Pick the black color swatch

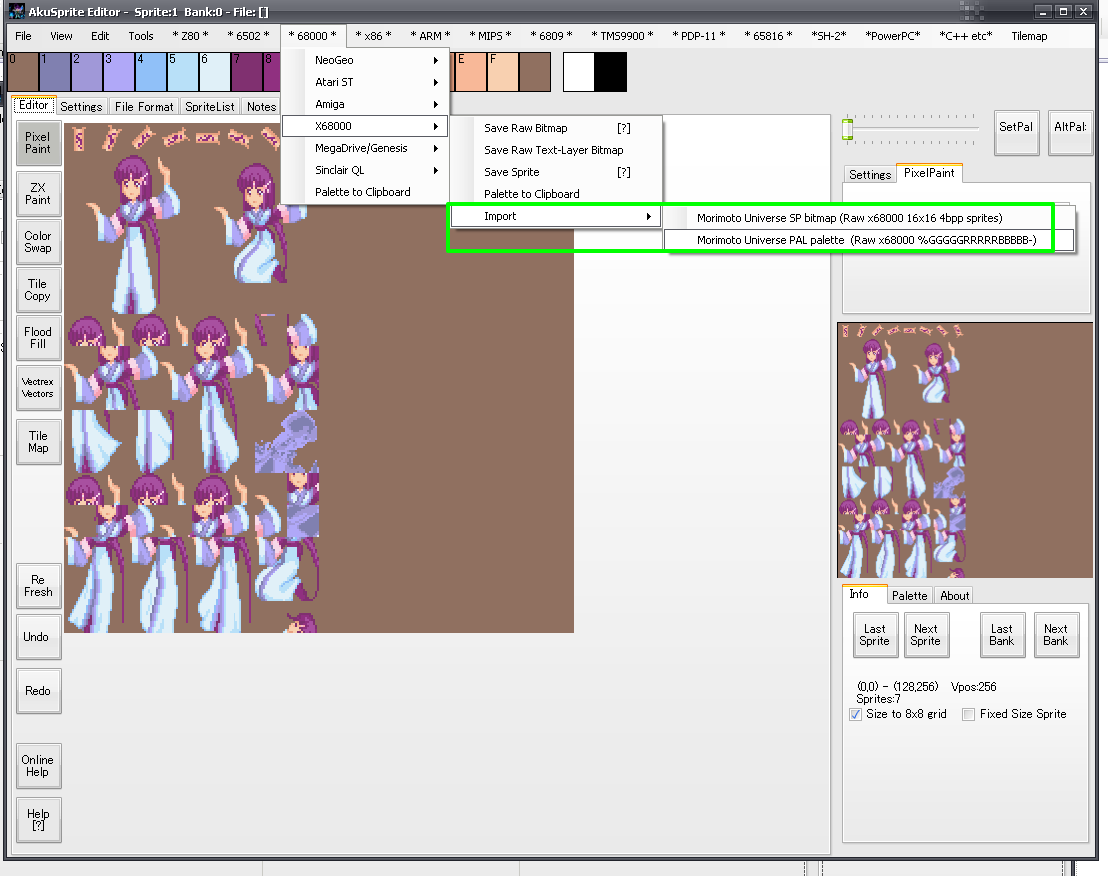click(x=611, y=72)
